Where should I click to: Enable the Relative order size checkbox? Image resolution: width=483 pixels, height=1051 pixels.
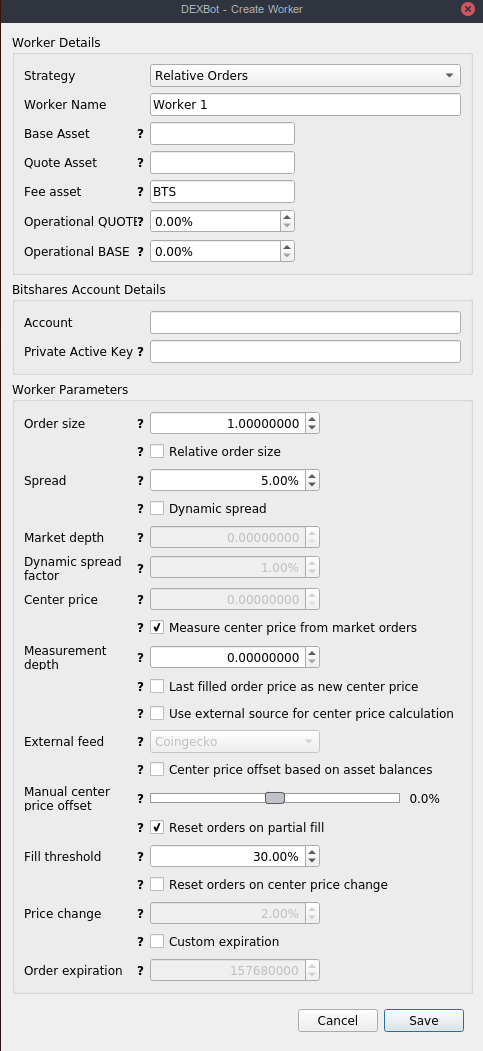coord(157,452)
